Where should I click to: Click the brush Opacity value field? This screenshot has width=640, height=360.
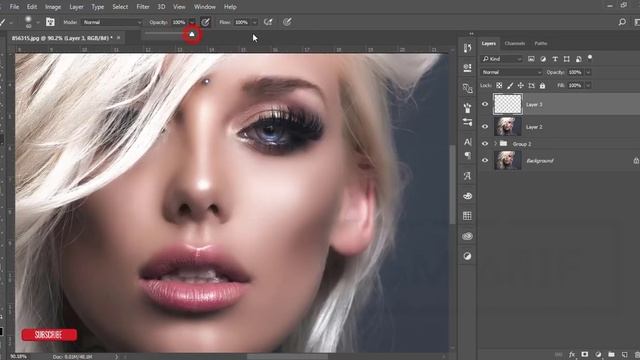179,22
